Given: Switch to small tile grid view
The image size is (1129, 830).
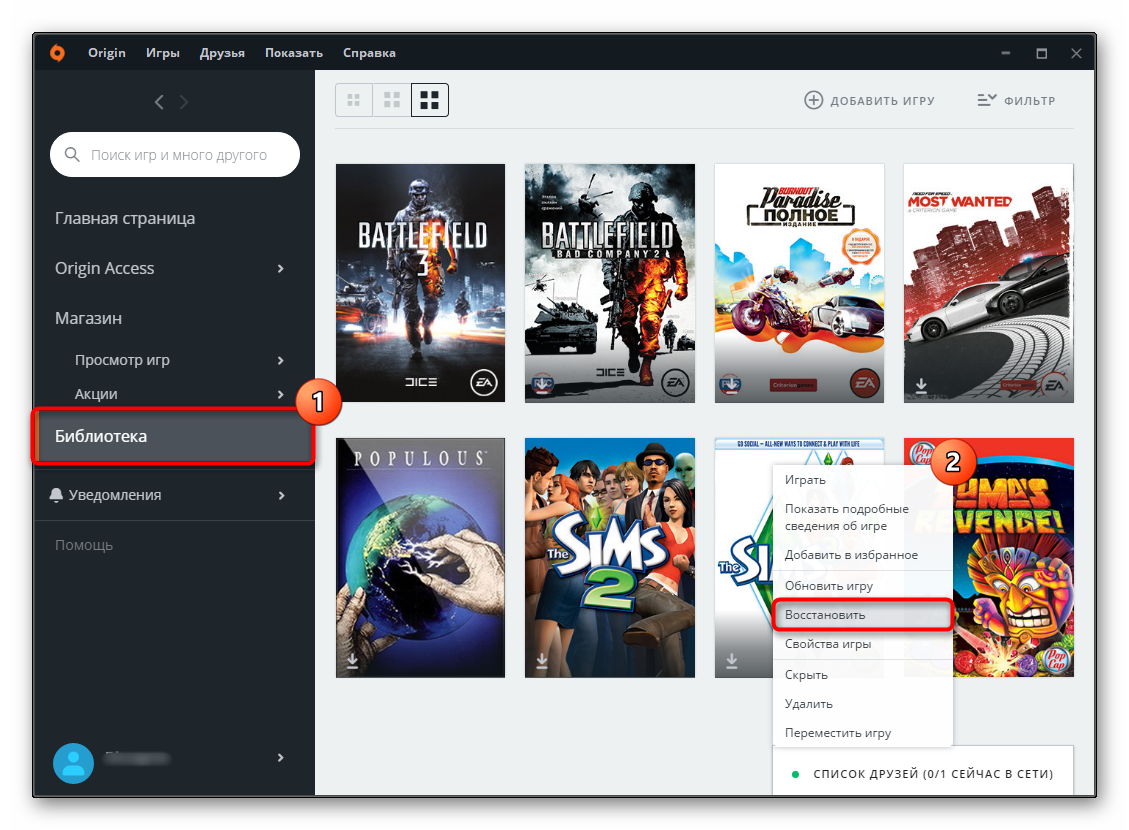Looking at the screenshot, I should click(353, 100).
